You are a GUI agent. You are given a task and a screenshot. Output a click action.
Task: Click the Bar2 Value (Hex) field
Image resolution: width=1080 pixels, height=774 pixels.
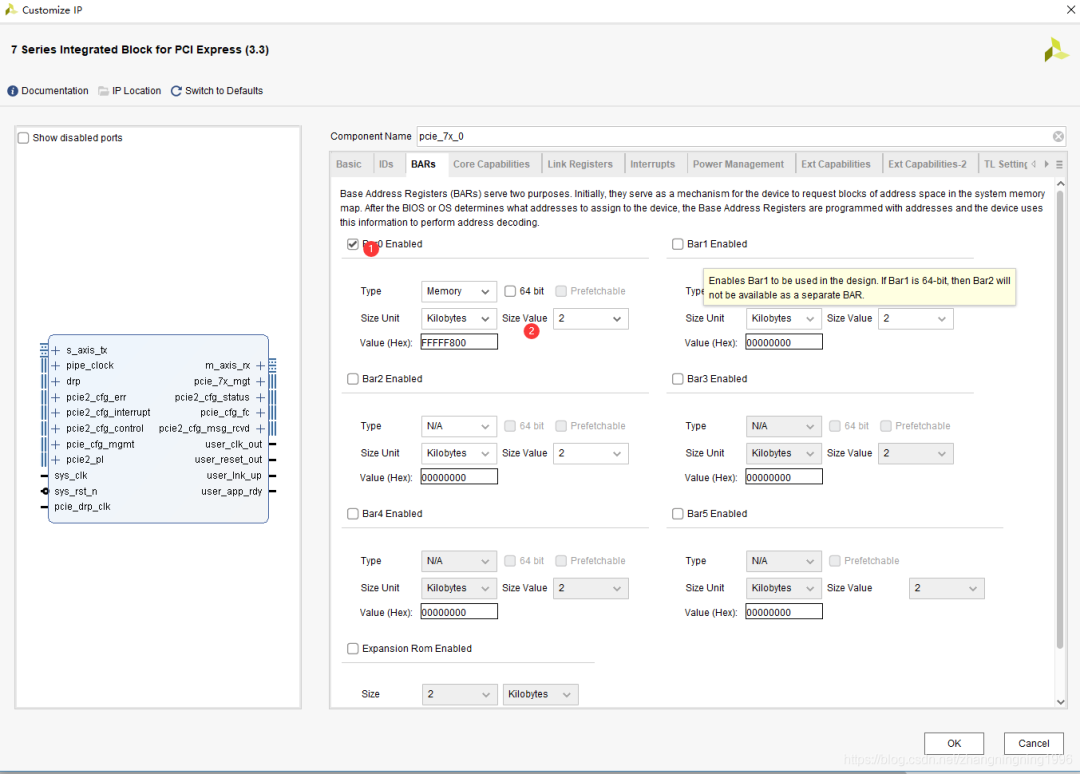click(x=459, y=477)
